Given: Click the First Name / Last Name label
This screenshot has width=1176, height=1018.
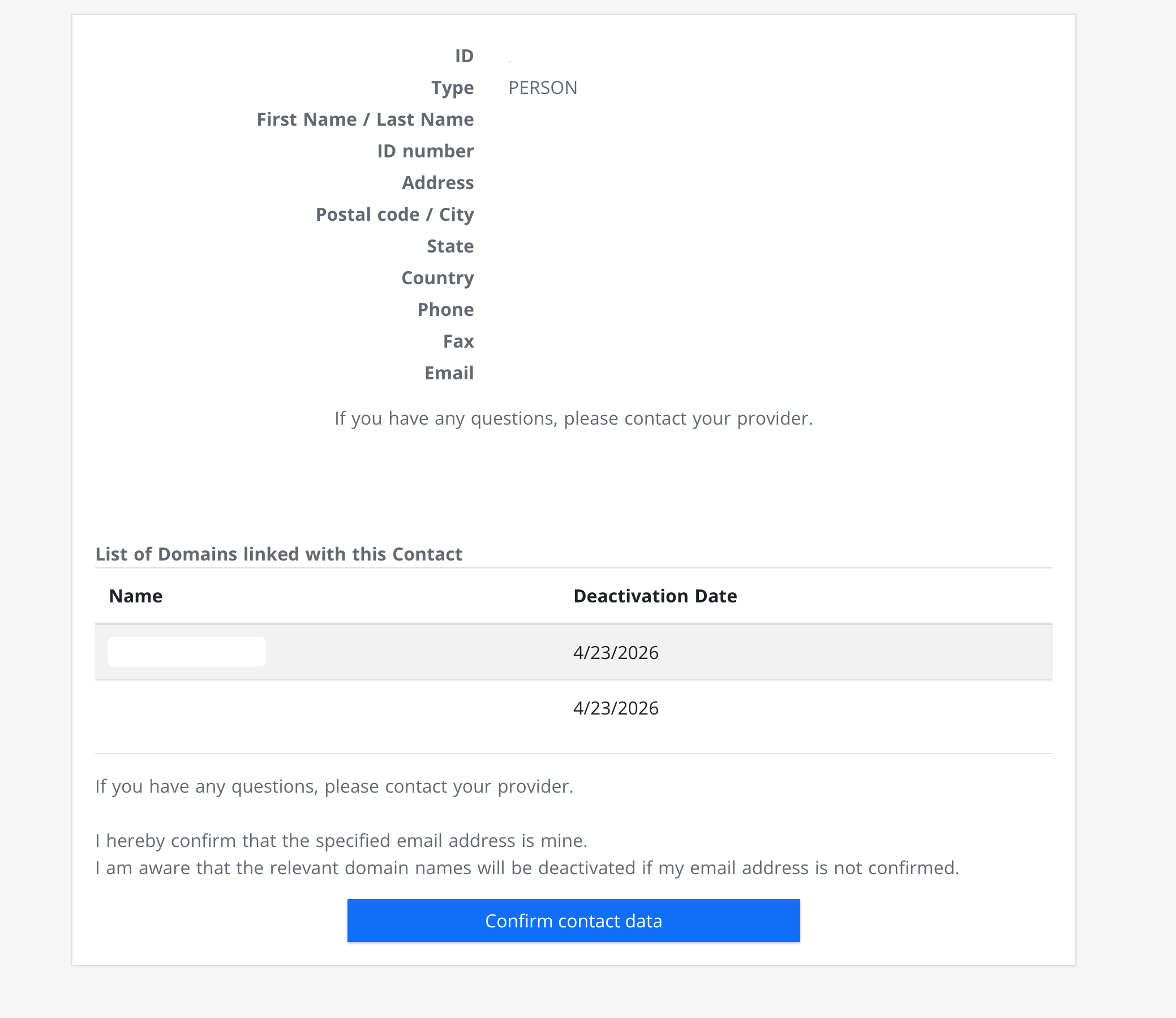Looking at the screenshot, I should point(365,119).
